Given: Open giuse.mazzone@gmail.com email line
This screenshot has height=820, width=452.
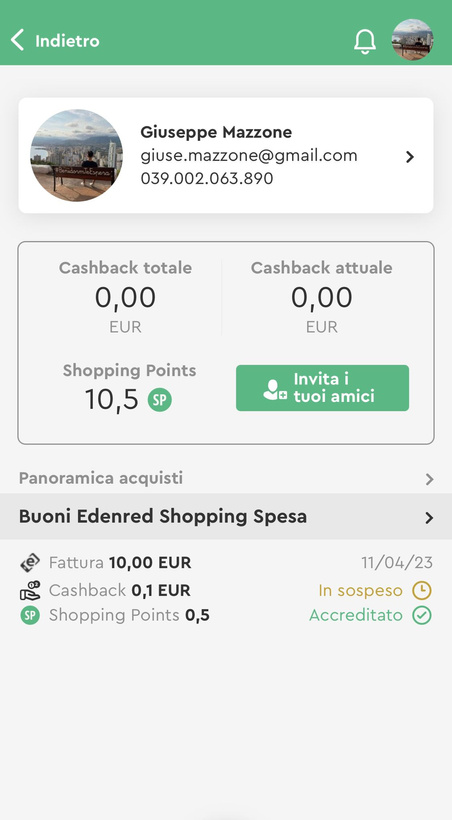Looking at the screenshot, I should (249, 155).
